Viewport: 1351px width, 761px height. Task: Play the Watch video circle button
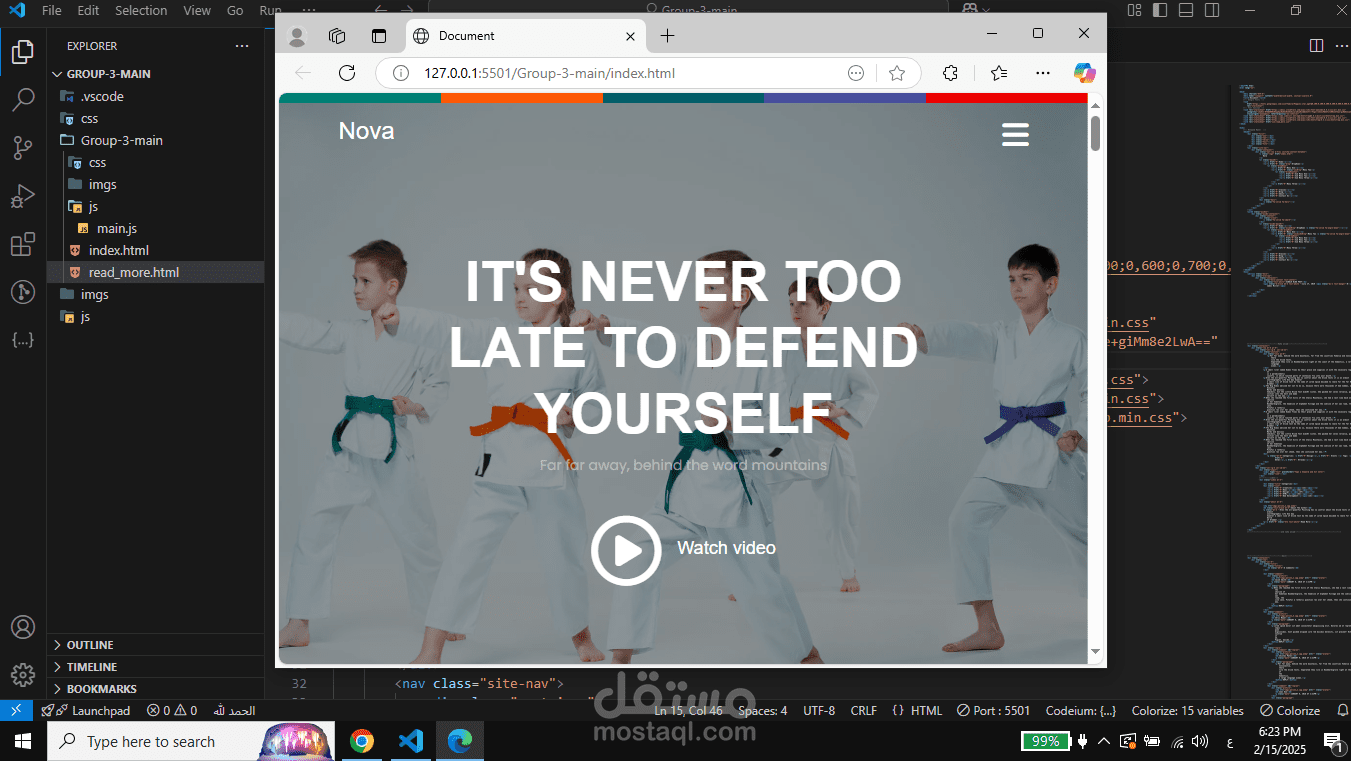626,550
